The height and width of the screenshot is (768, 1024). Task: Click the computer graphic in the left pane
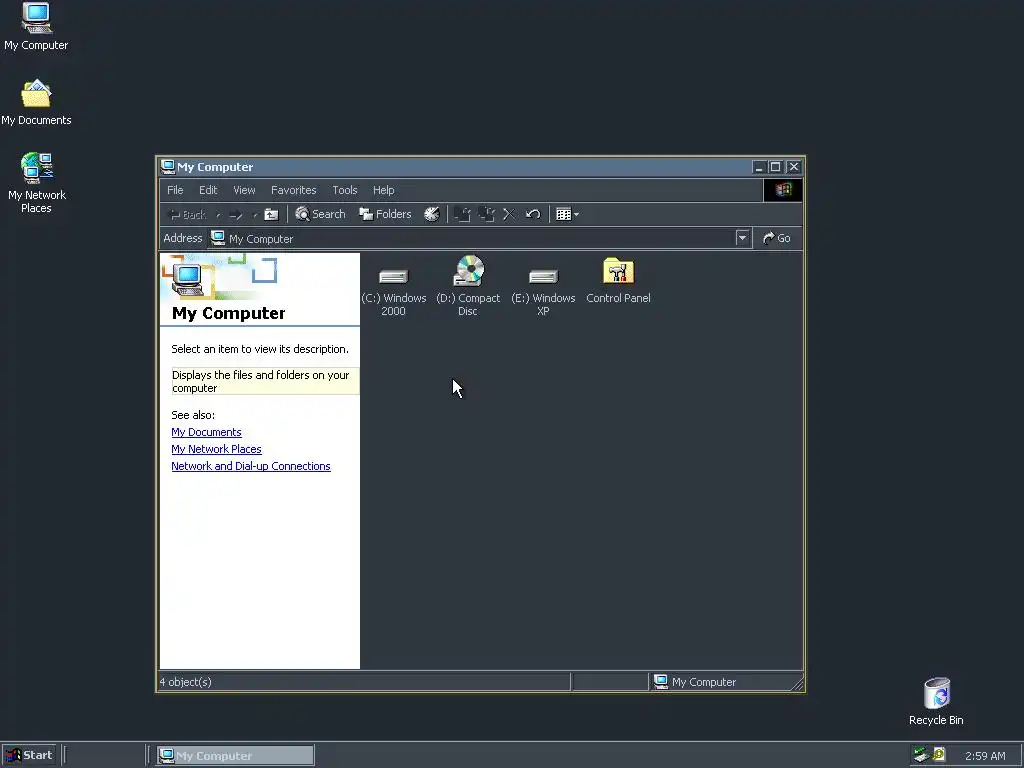pyautogui.click(x=188, y=280)
